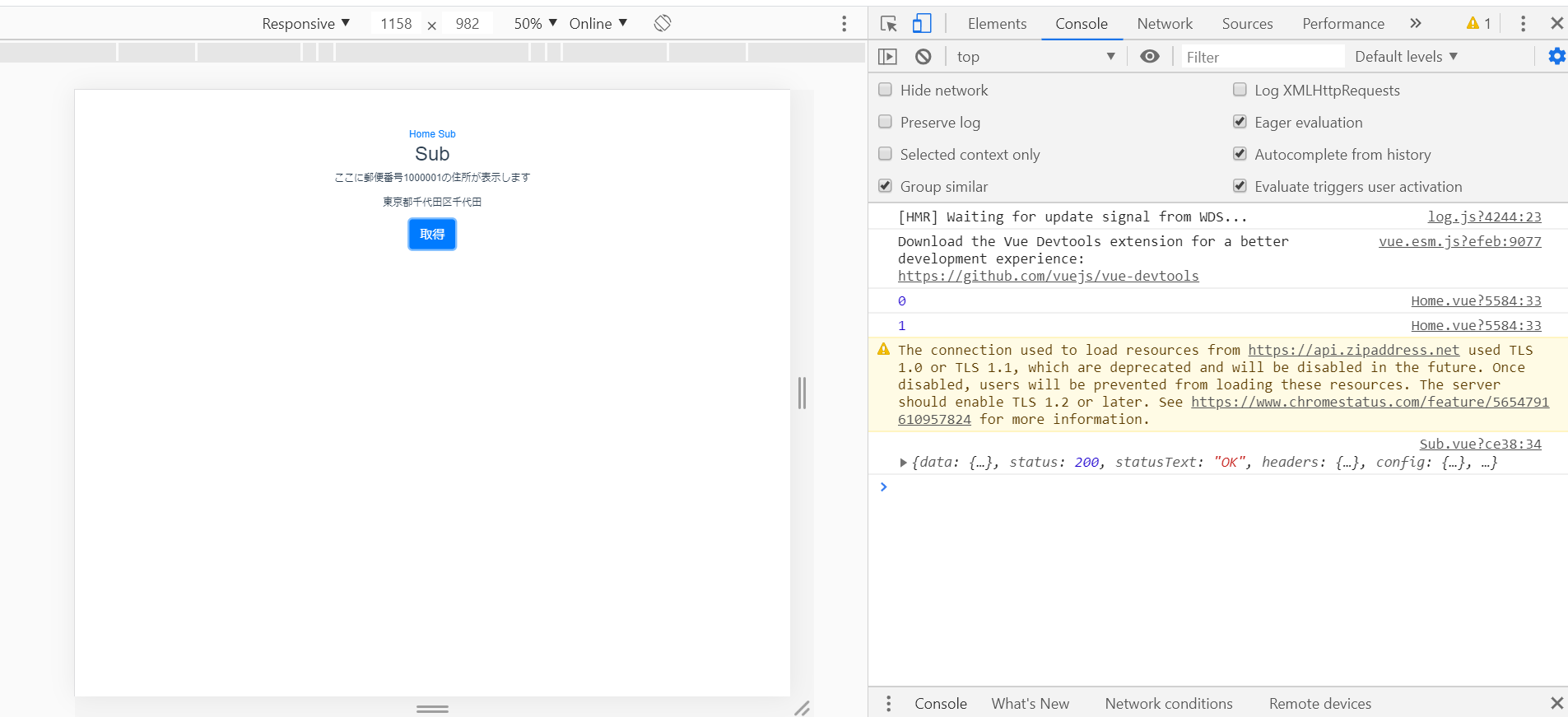1568x717 pixels.
Task: Open the Default levels dropdown
Action: point(1406,57)
